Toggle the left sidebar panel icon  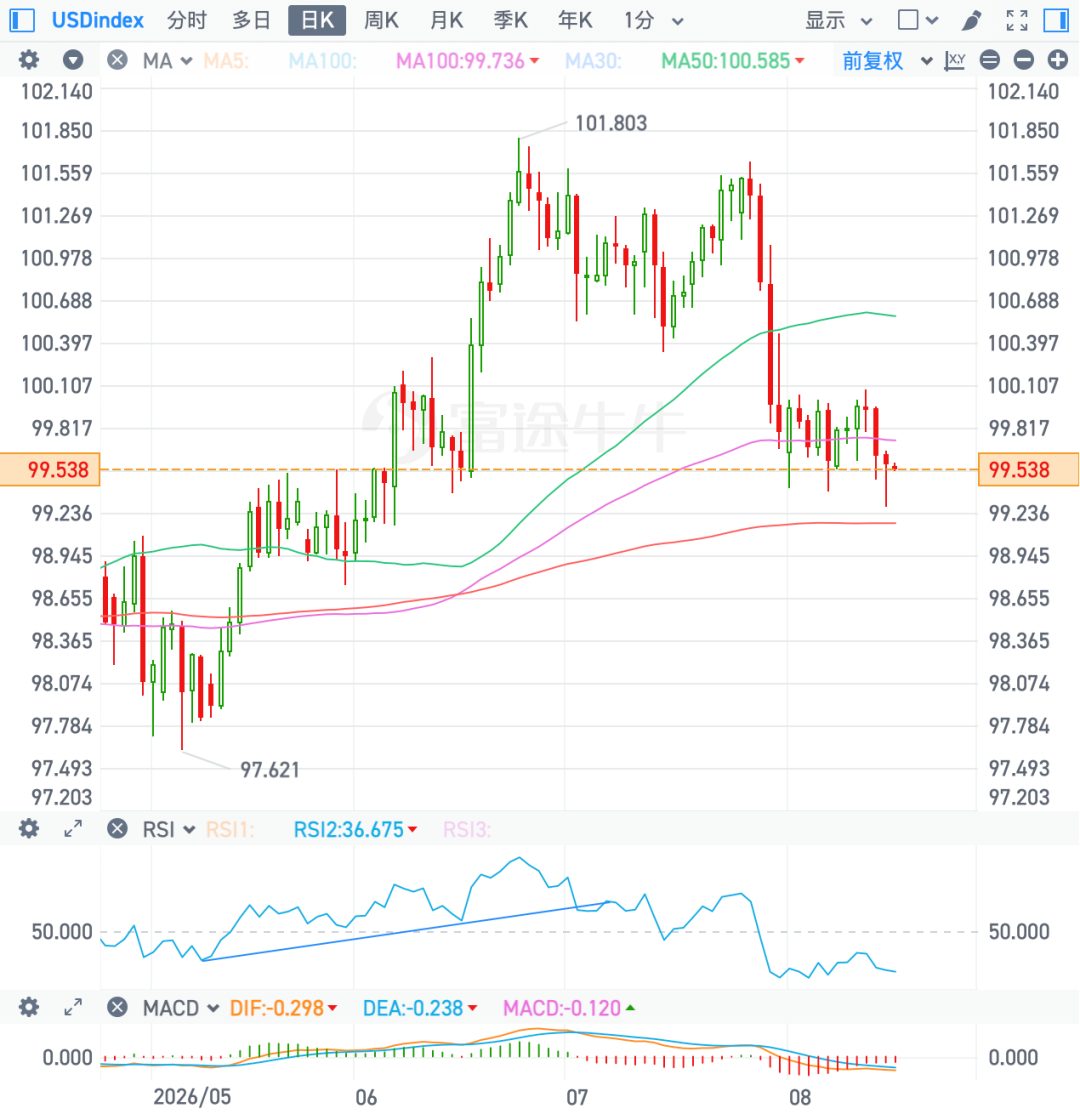pyautogui.click(x=21, y=20)
